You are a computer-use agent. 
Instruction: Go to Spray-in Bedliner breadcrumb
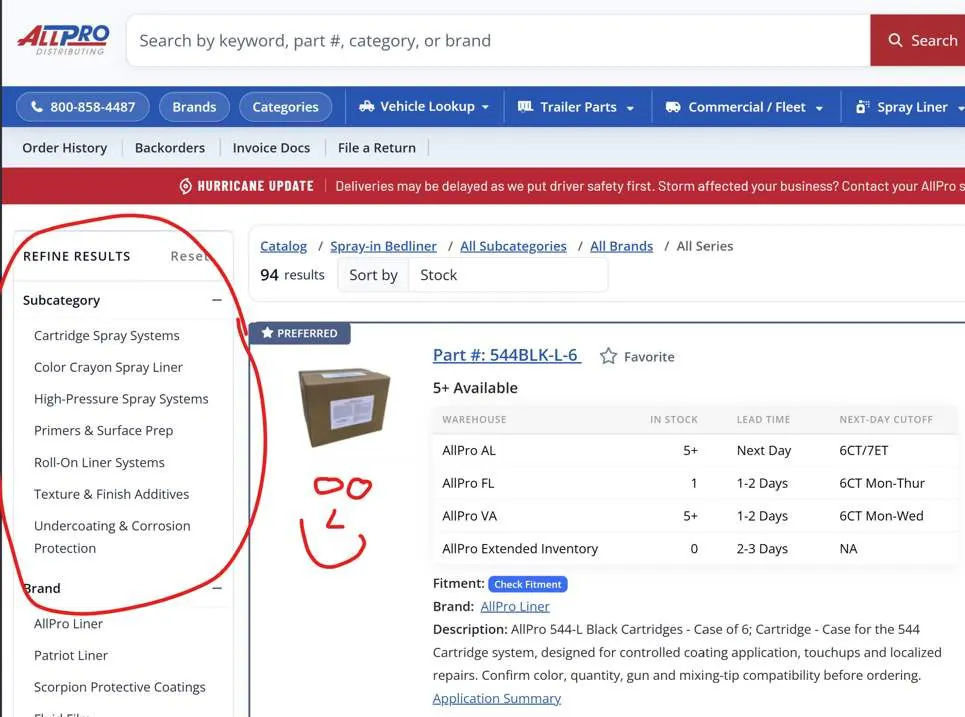click(383, 246)
